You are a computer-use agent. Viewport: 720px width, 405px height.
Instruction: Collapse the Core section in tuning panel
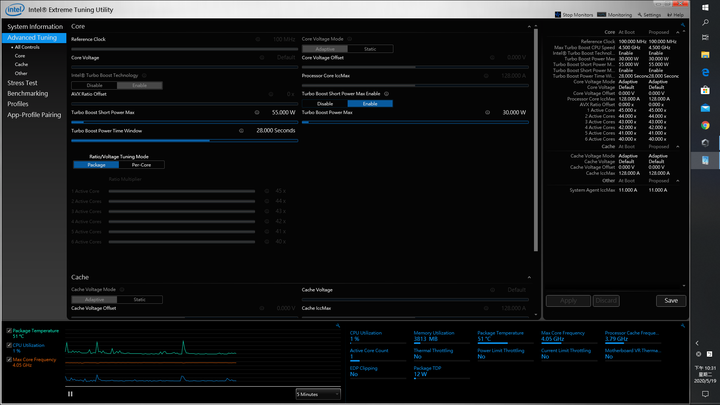click(x=529, y=27)
